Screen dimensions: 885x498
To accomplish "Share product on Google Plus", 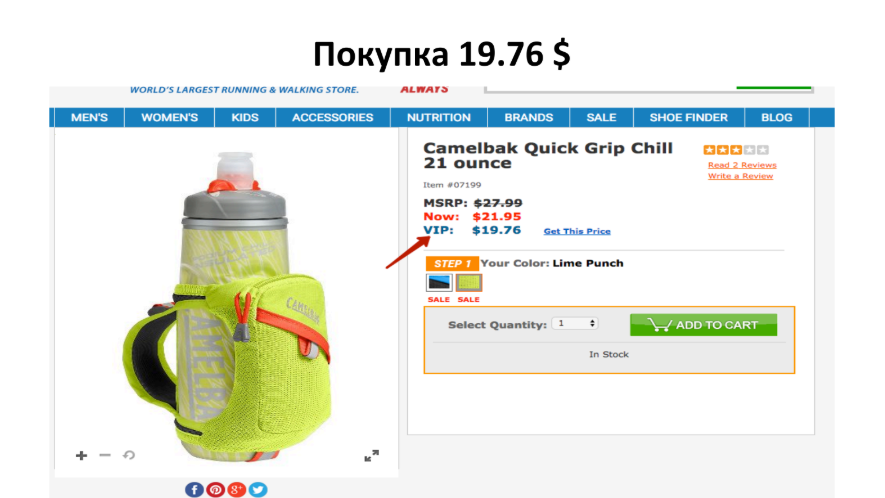I will tap(237, 490).
